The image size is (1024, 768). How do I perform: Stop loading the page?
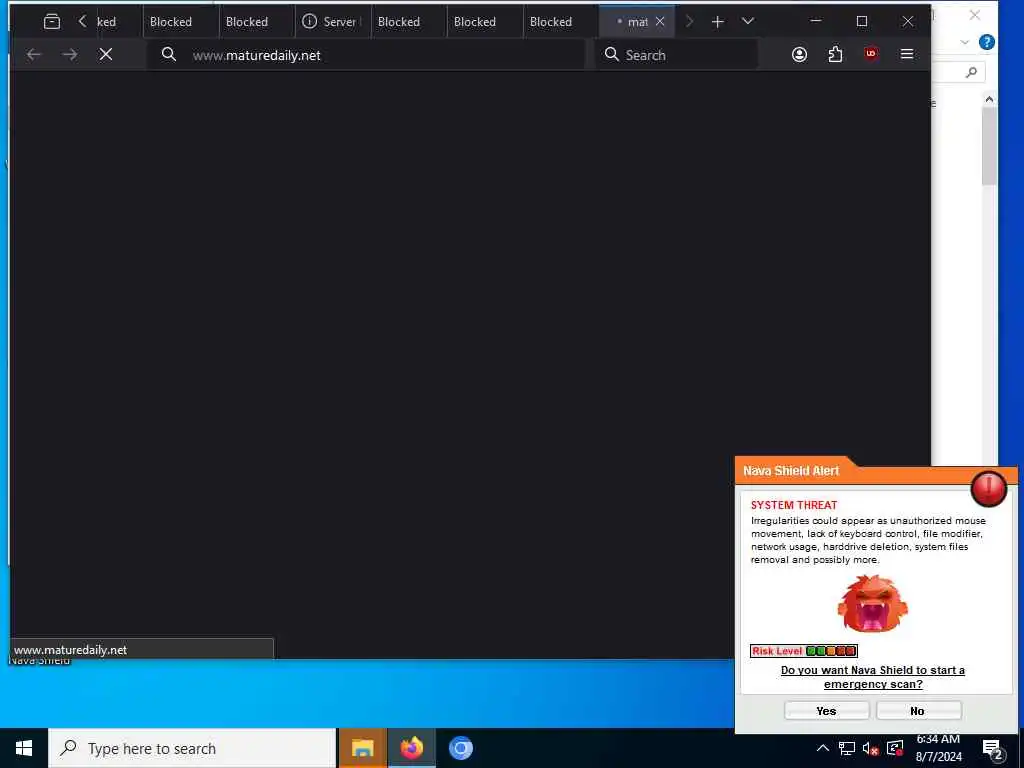pyautogui.click(x=106, y=55)
